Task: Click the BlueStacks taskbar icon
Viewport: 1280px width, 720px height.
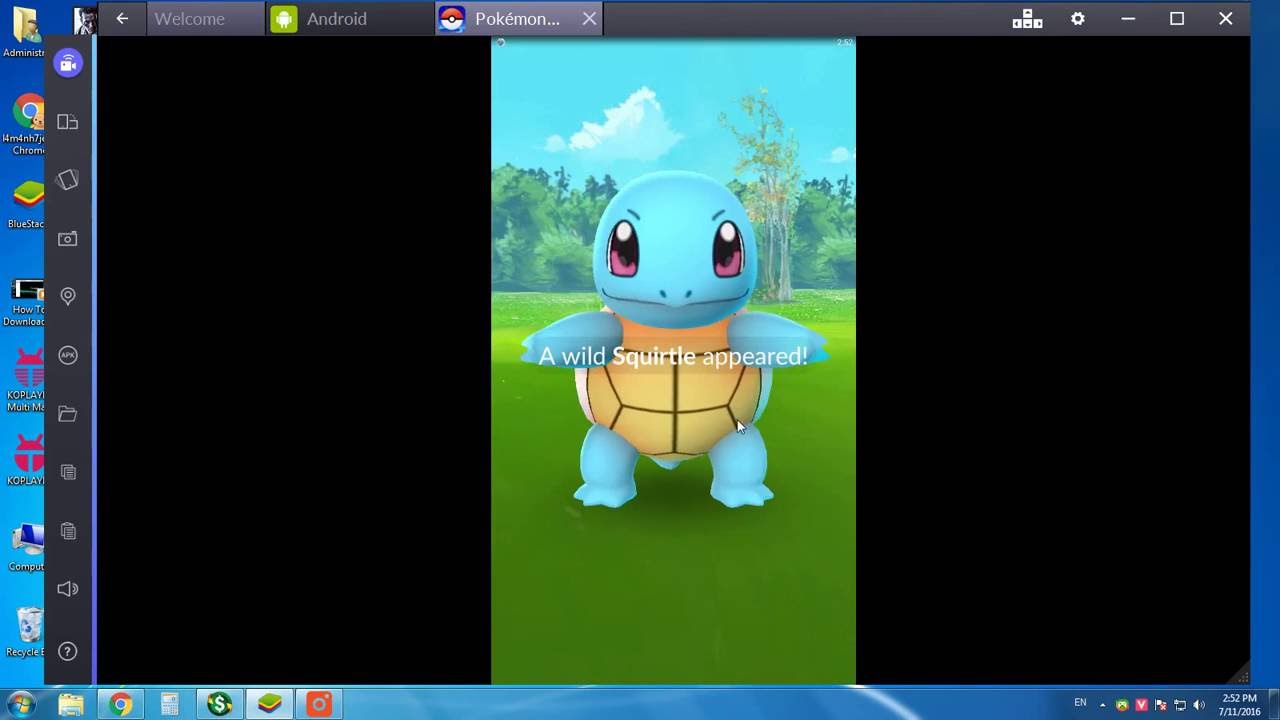Action: click(269, 705)
